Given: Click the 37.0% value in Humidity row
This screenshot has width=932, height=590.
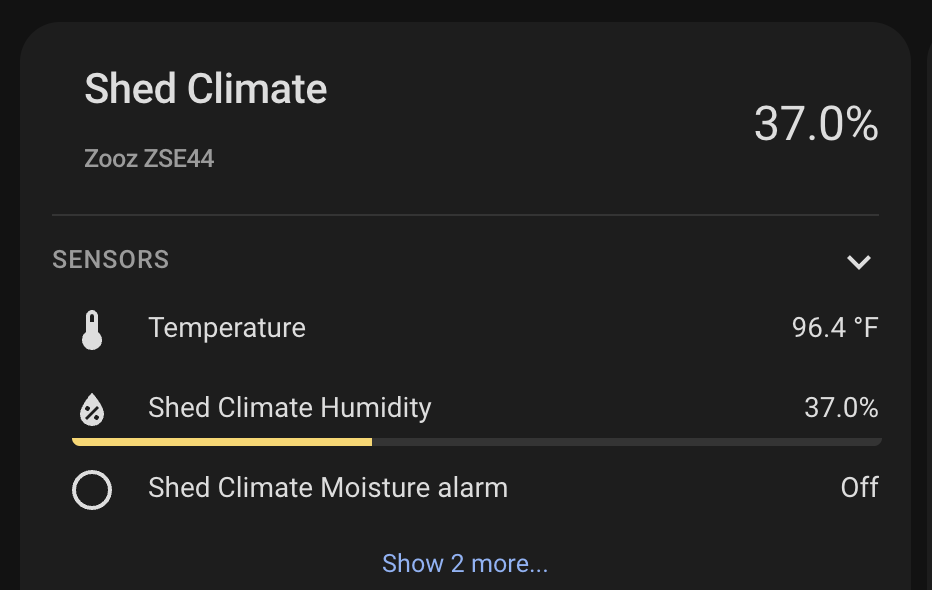Looking at the screenshot, I should [x=841, y=408].
